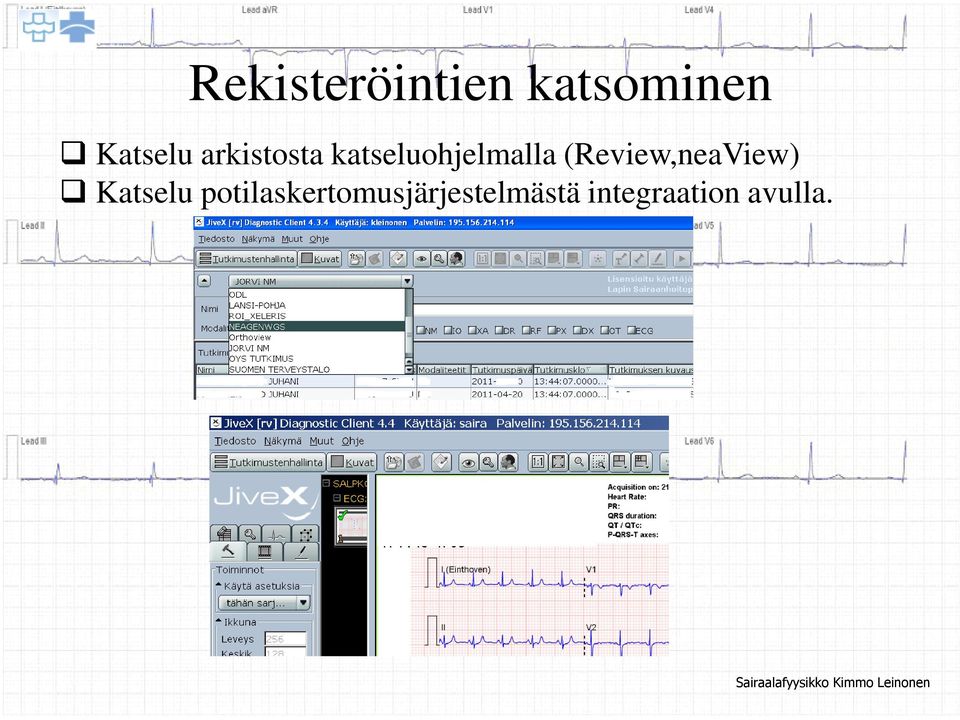
Task: Click the zoom-region selection icon in 4.4 toolbar
Action: [x=599, y=462]
